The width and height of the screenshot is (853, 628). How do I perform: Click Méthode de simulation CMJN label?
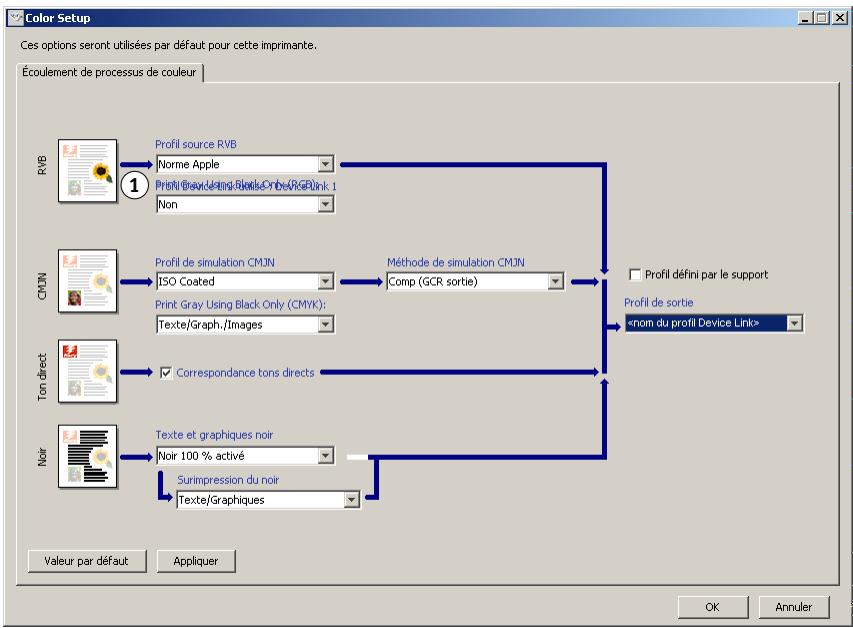pos(456,262)
